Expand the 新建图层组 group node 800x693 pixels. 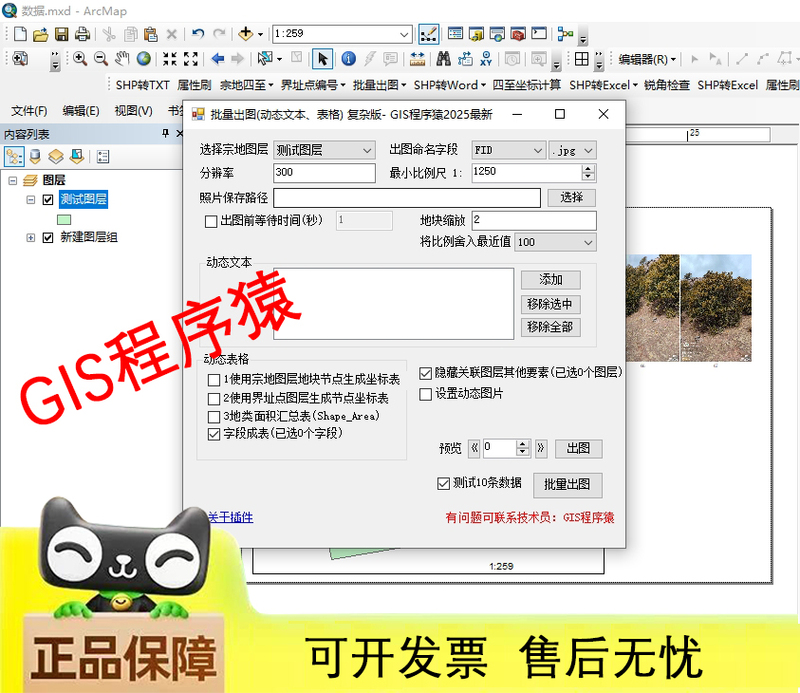31,238
